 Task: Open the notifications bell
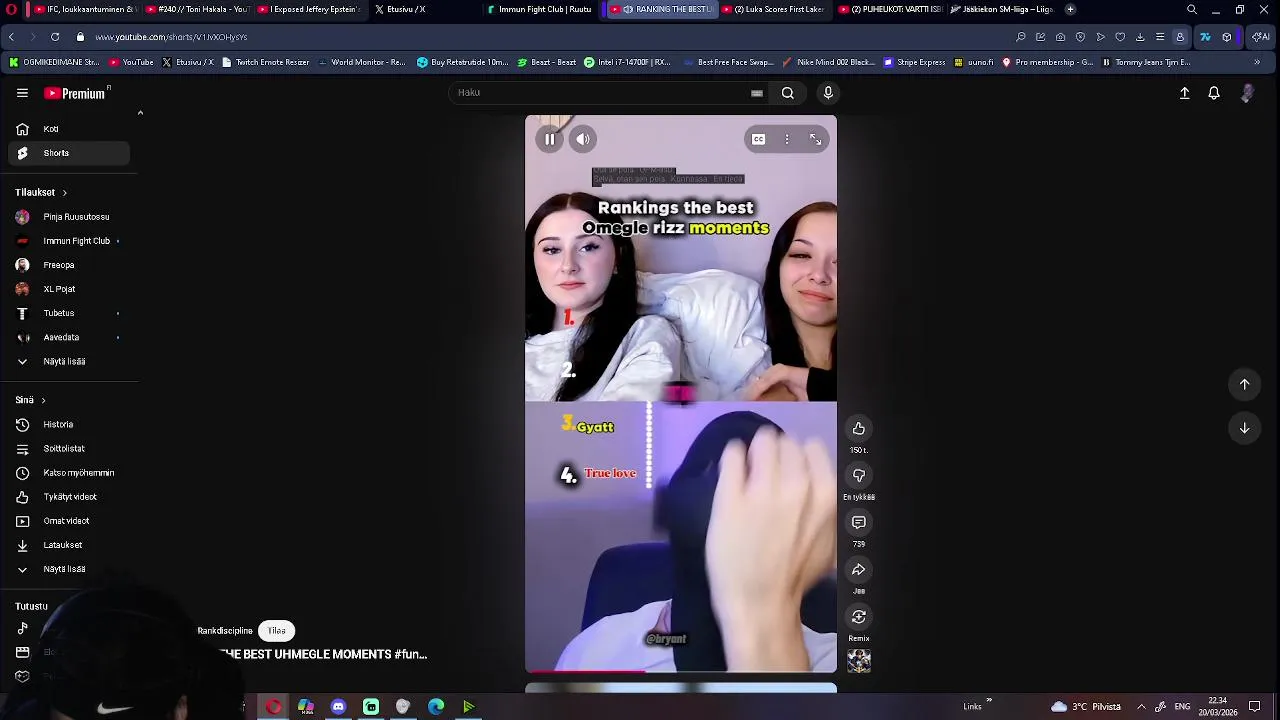1214,93
